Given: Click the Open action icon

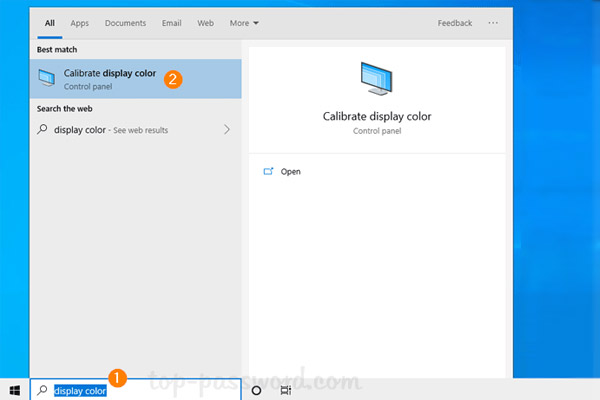Looking at the screenshot, I should pos(268,171).
